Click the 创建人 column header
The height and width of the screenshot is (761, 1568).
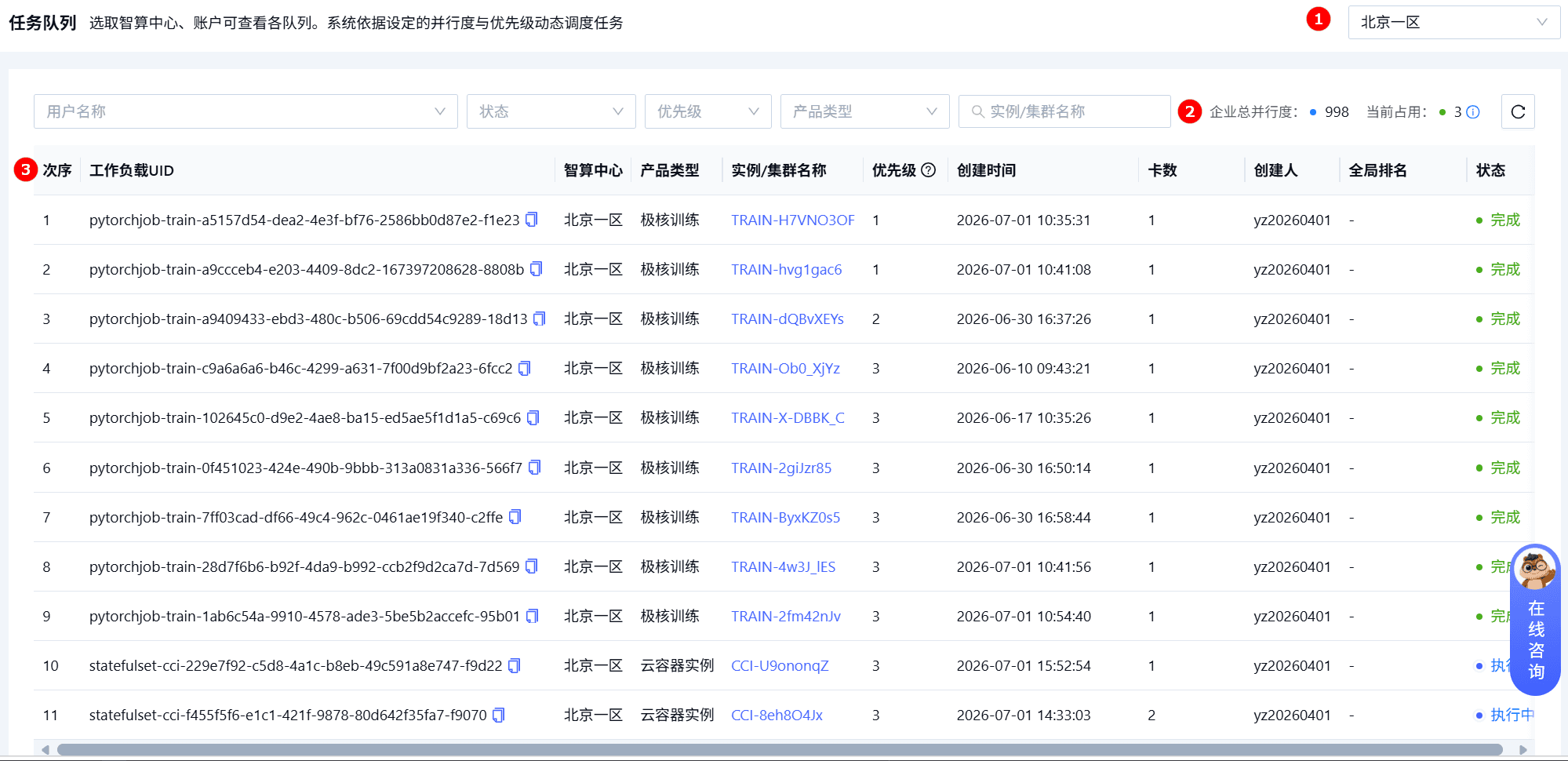[x=1275, y=170]
